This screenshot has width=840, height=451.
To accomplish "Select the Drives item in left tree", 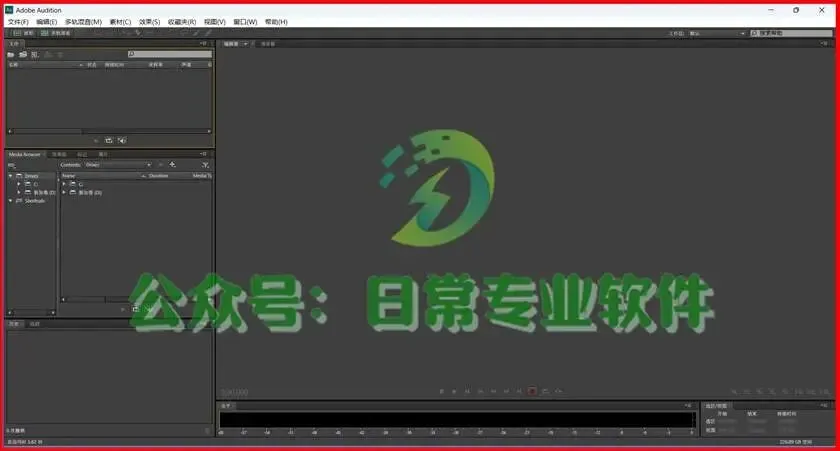I will [32, 176].
